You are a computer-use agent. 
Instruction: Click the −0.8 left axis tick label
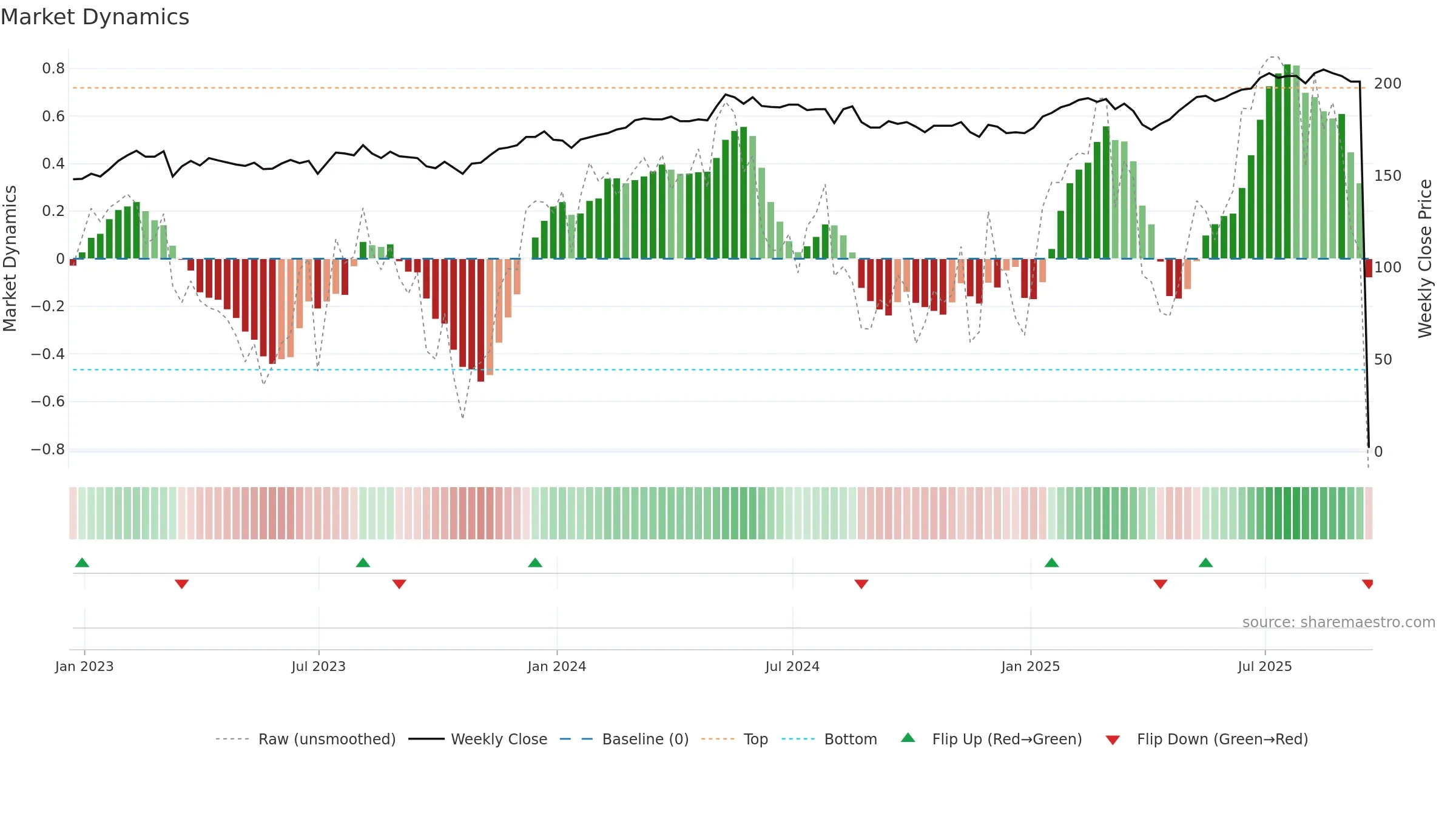coord(48,450)
